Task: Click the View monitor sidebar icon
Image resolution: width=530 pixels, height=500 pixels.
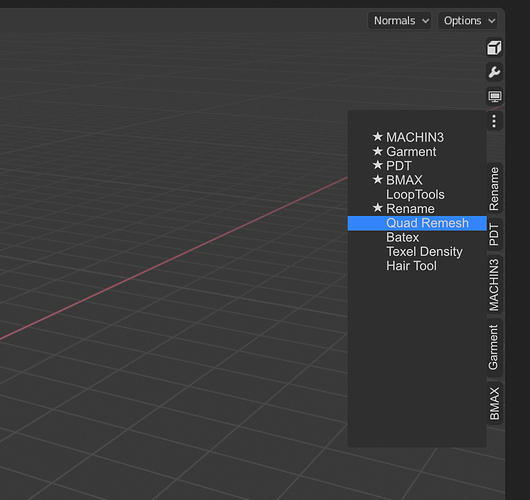Action: (494, 97)
